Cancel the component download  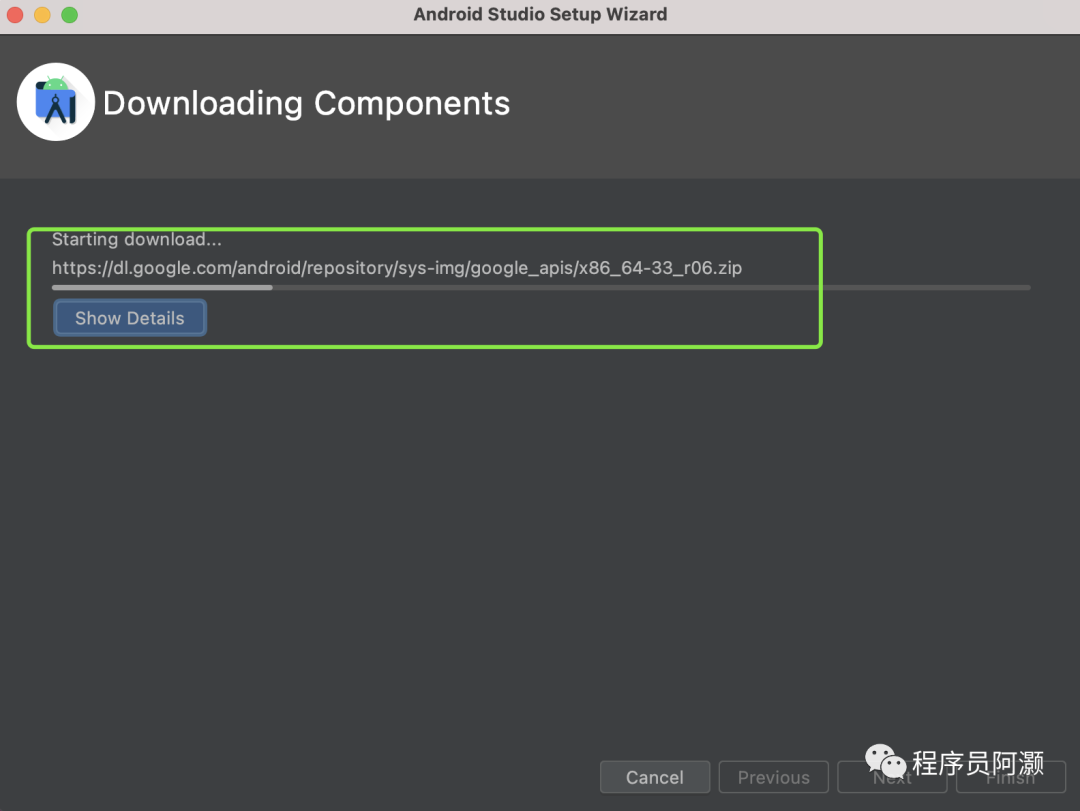point(655,777)
